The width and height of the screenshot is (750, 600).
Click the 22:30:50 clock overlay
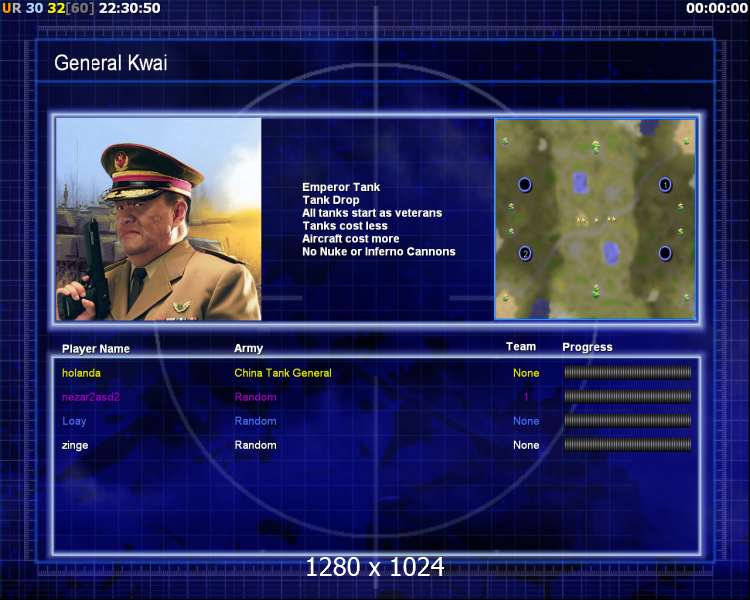point(130,8)
